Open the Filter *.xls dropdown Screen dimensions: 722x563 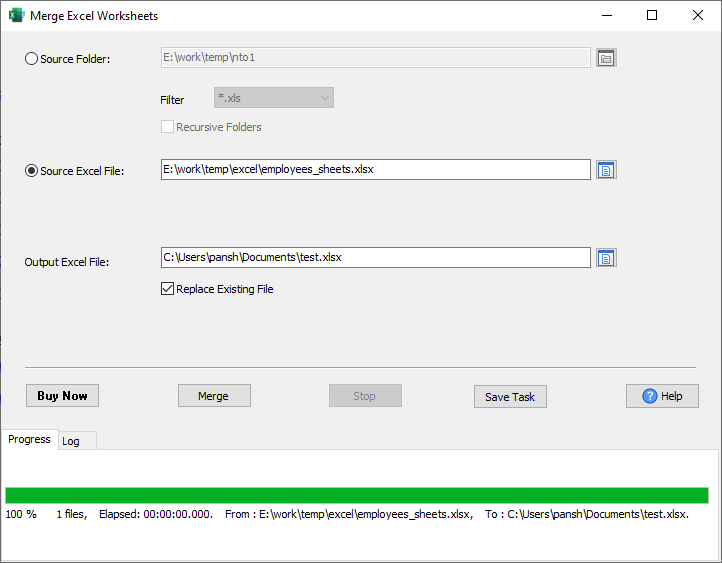pyautogui.click(x=274, y=98)
